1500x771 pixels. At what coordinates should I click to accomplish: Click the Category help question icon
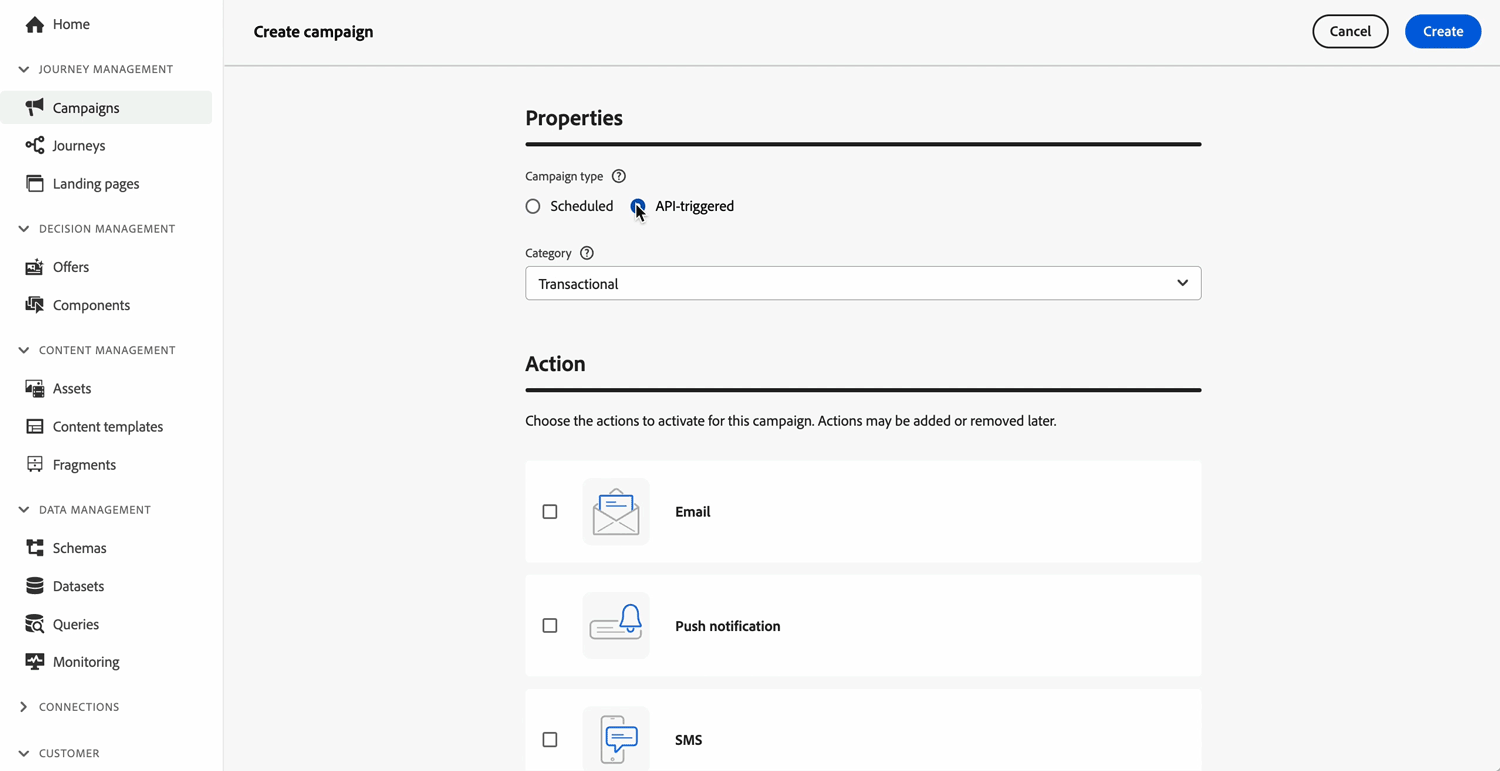click(587, 253)
